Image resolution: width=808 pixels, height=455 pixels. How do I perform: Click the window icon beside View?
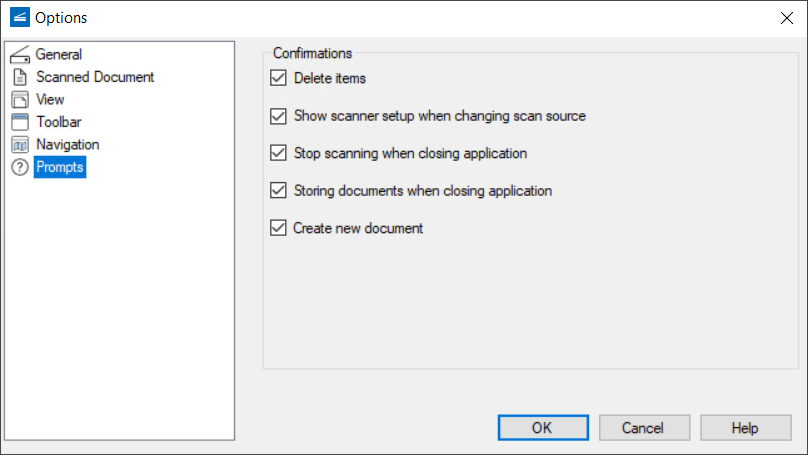point(20,100)
